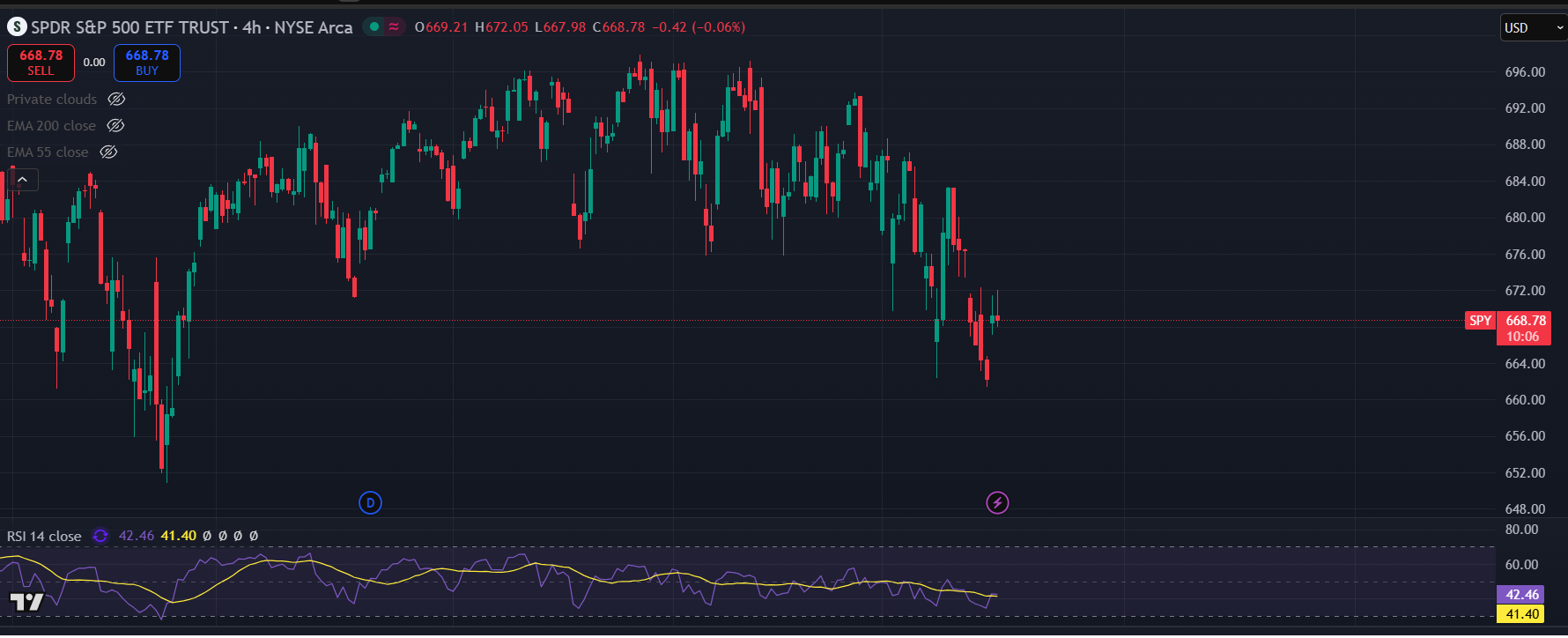Open the blue D dividend marker
The image size is (1568, 638).
pyautogui.click(x=370, y=503)
